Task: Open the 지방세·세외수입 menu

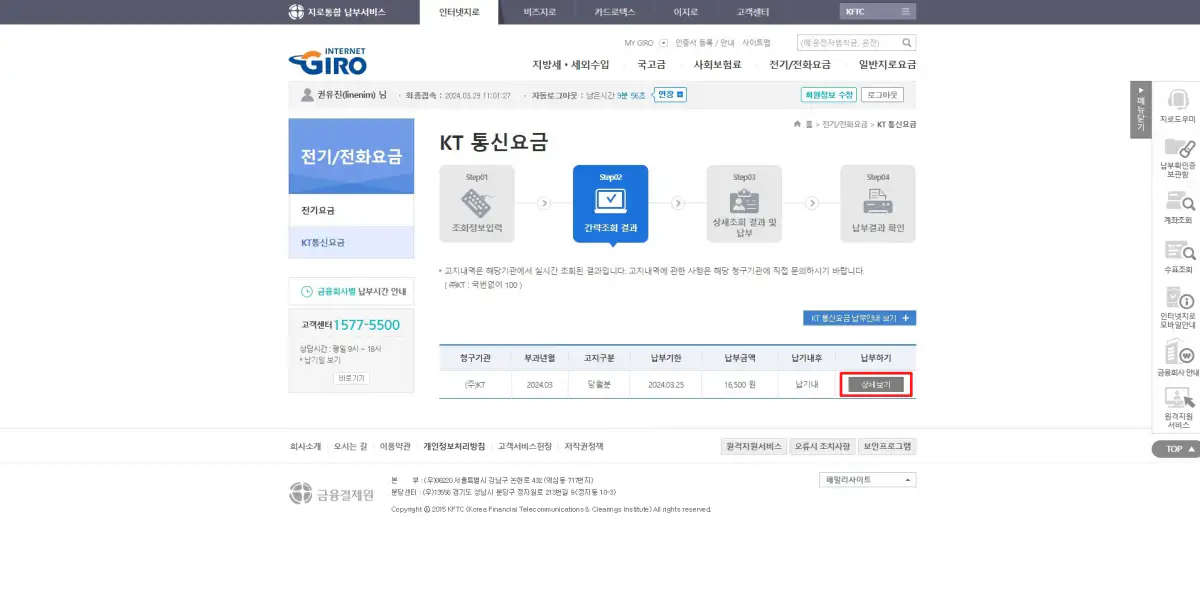Action: 570,64
